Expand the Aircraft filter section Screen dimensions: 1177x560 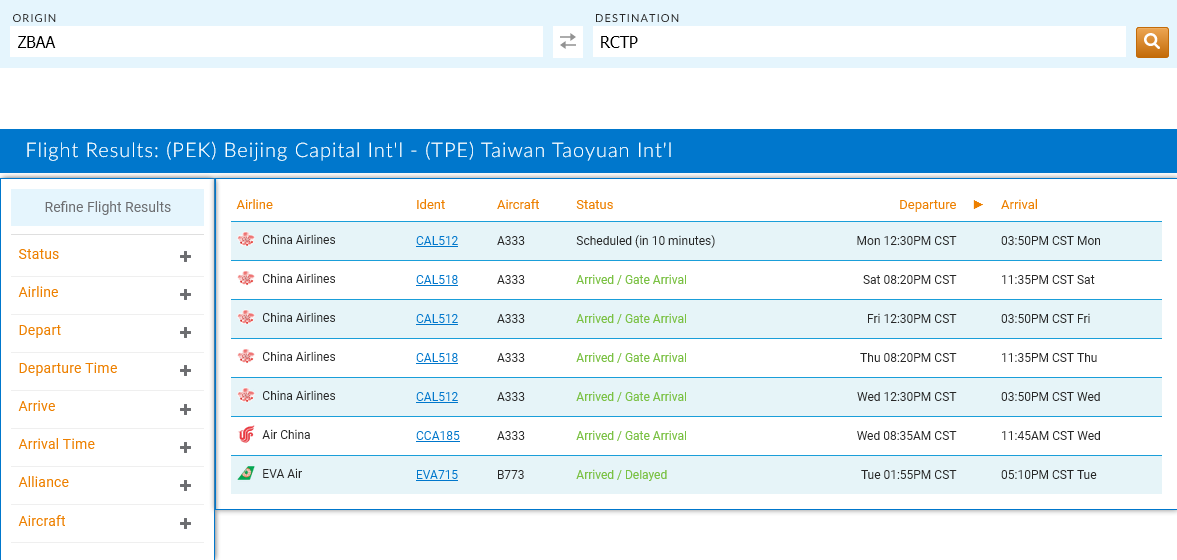(185, 523)
